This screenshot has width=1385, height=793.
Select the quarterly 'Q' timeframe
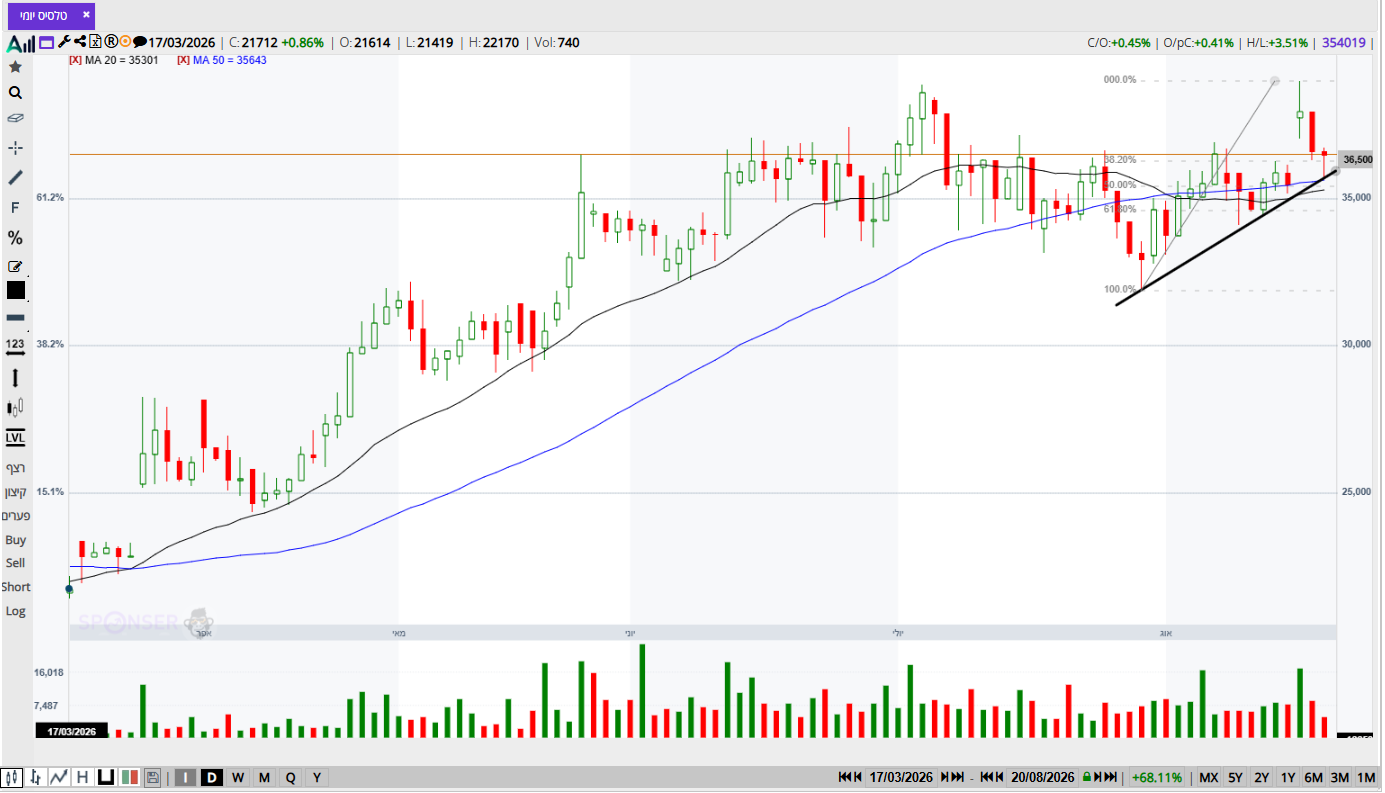point(290,777)
